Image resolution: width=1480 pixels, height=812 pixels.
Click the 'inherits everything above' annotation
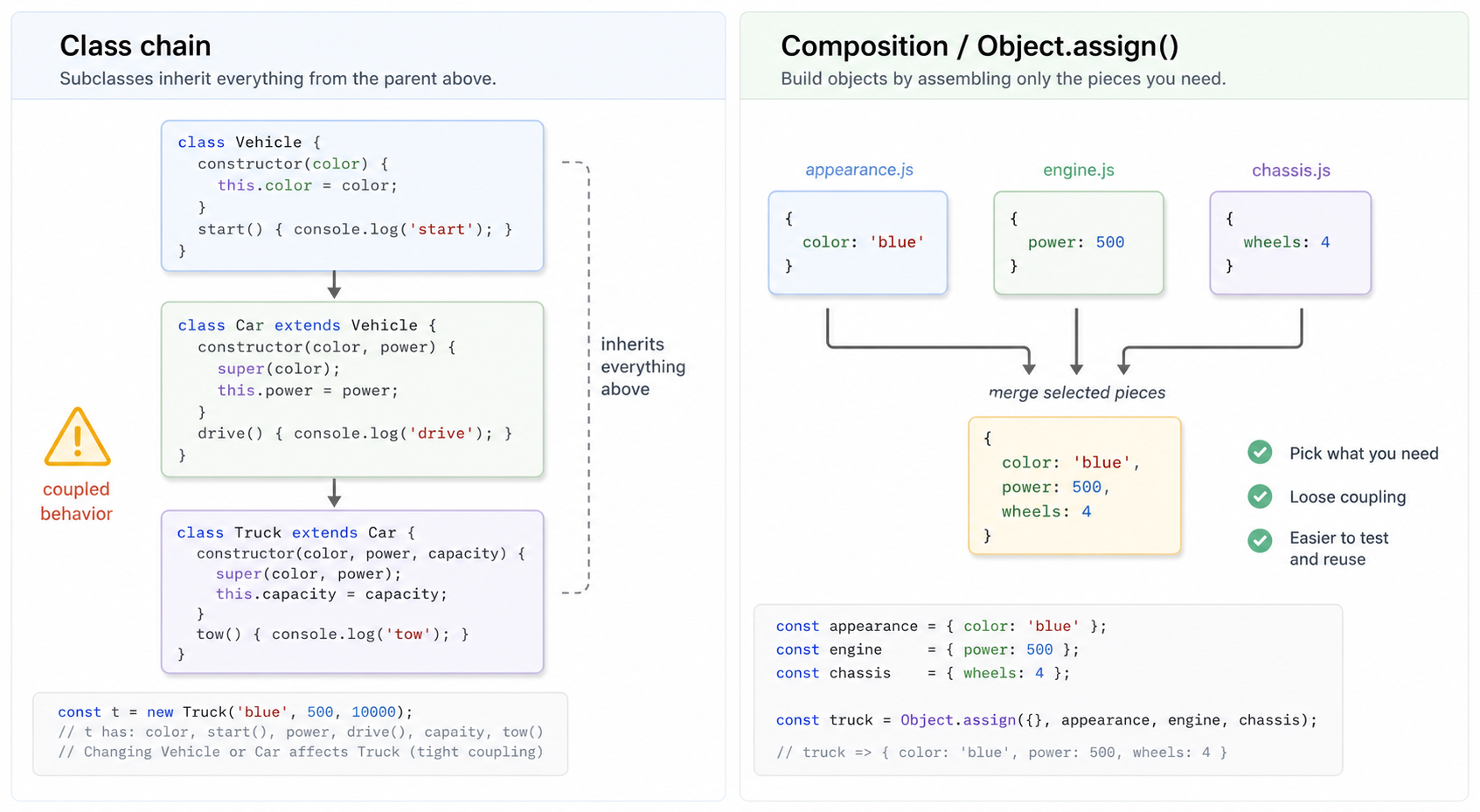pyautogui.click(x=643, y=366)
